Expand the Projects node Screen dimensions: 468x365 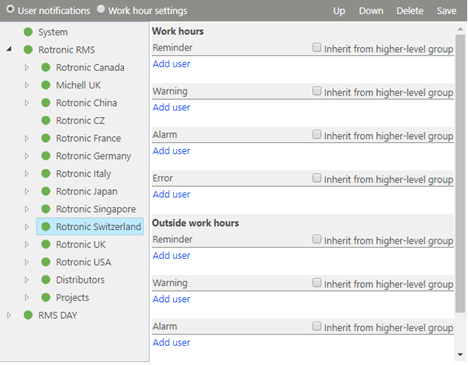click(x=27, y=297)
